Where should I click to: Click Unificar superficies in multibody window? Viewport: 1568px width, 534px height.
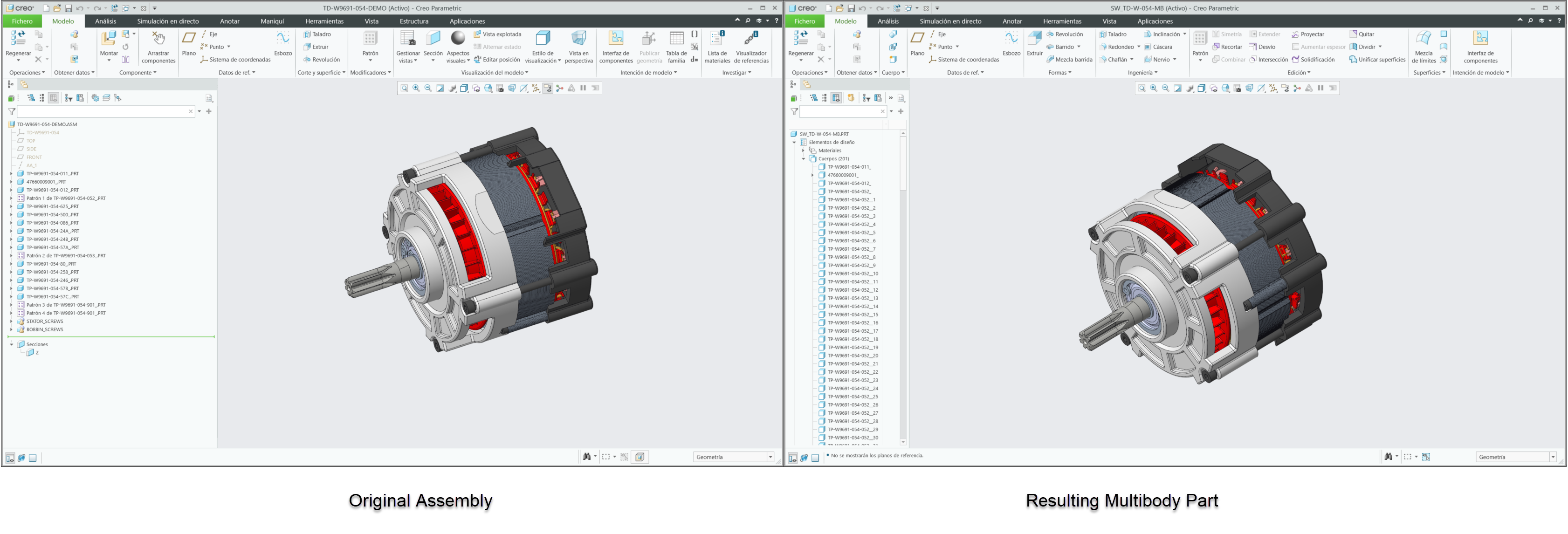pos(1377,60)
